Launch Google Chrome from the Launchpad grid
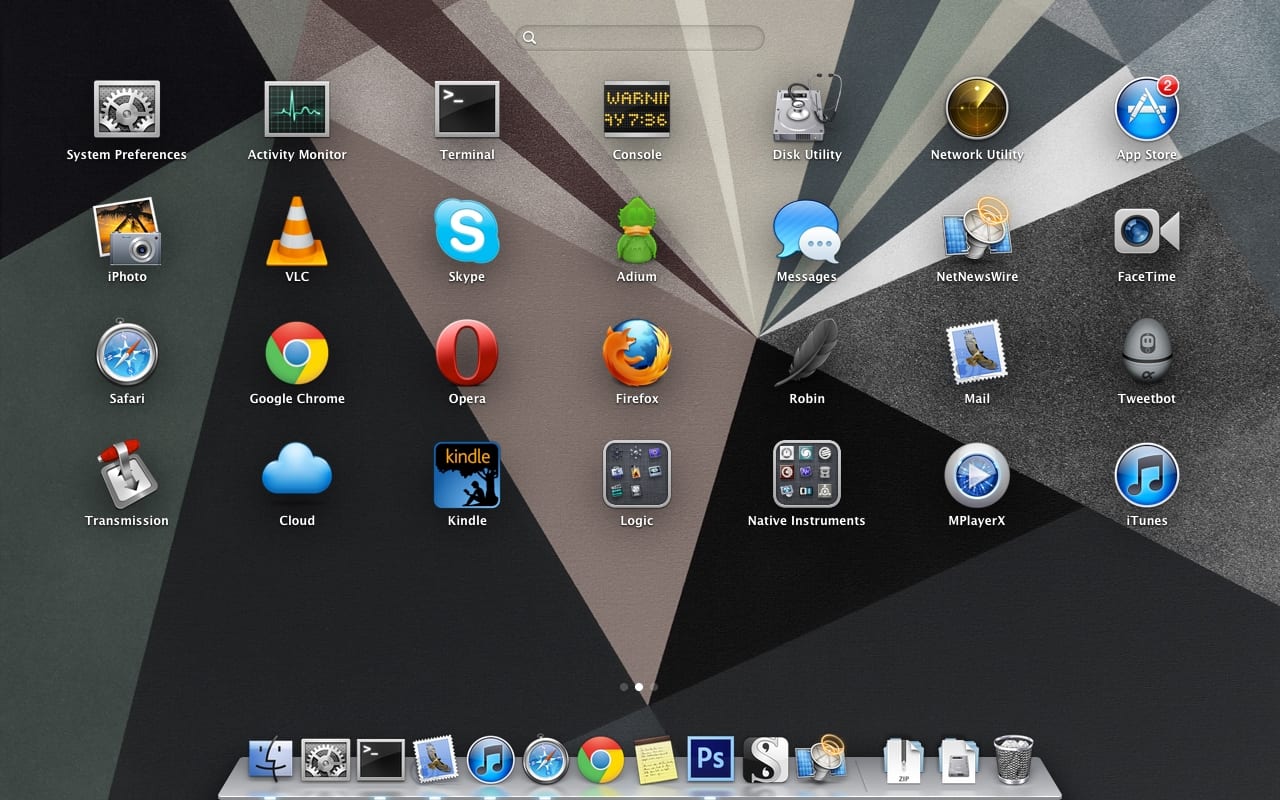The image size is (1280, 800). click(x=297, y=353)
